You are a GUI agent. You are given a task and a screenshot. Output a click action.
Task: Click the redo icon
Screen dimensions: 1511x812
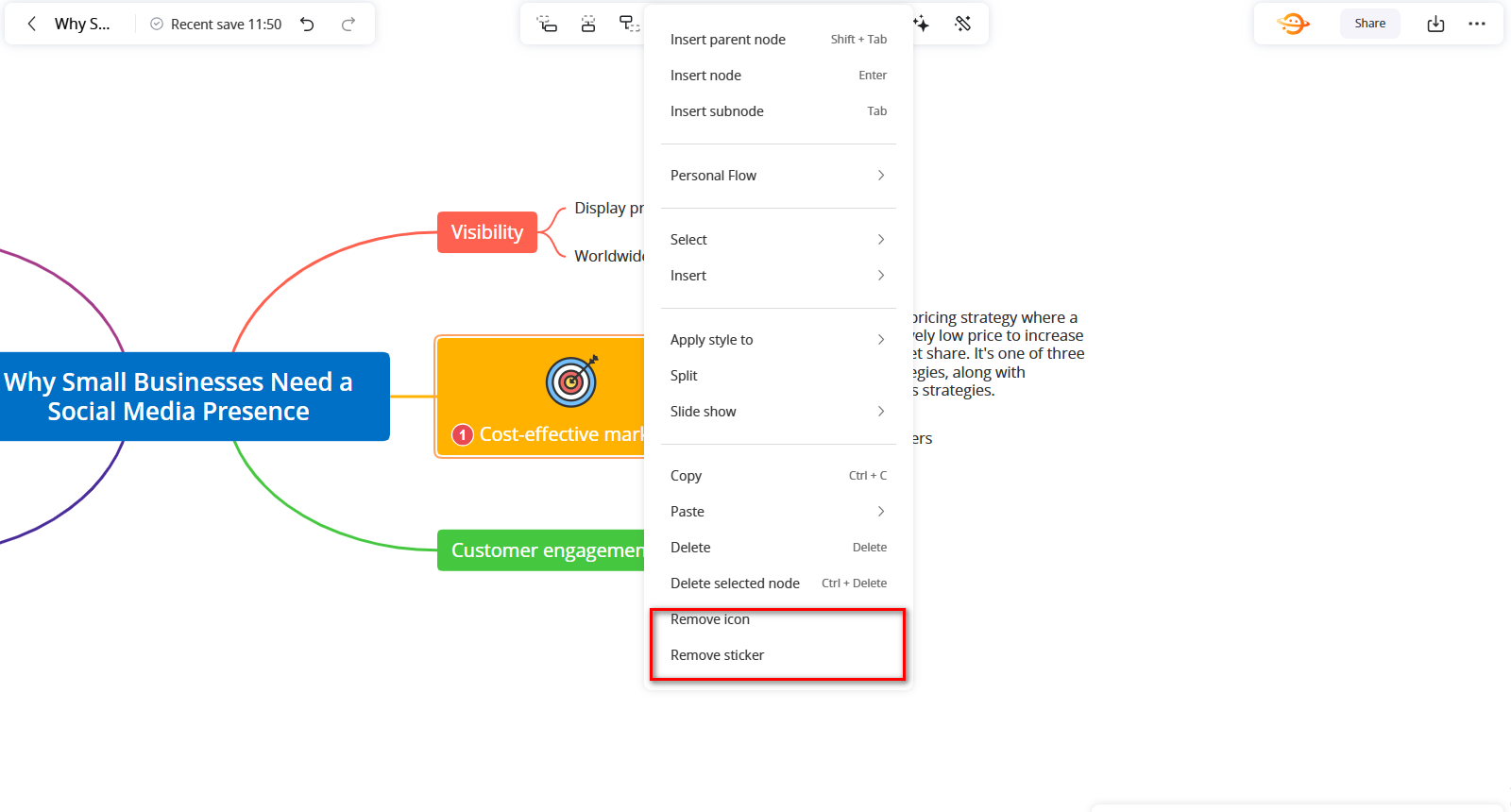pyautogui.click(x=348, y=24)
